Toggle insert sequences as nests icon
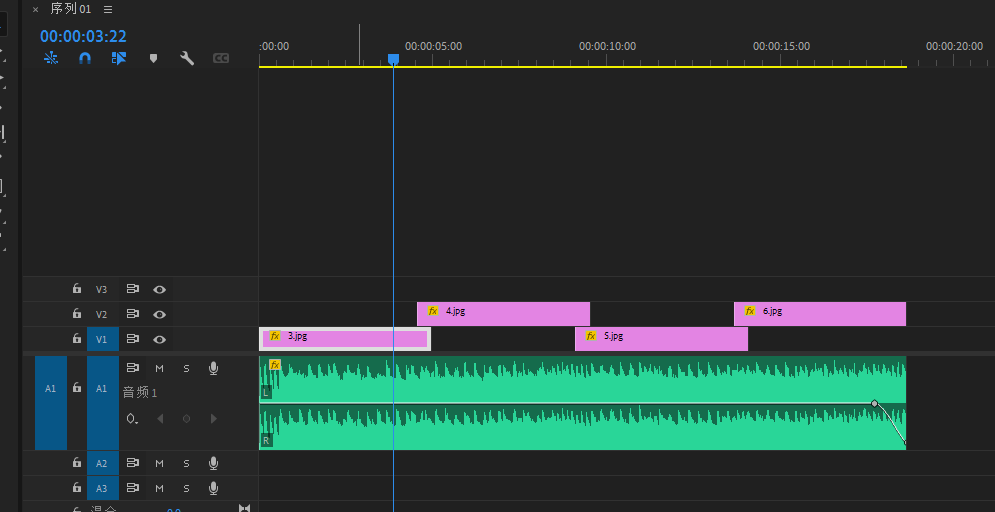The image size is (995, 512). point(51,59)
